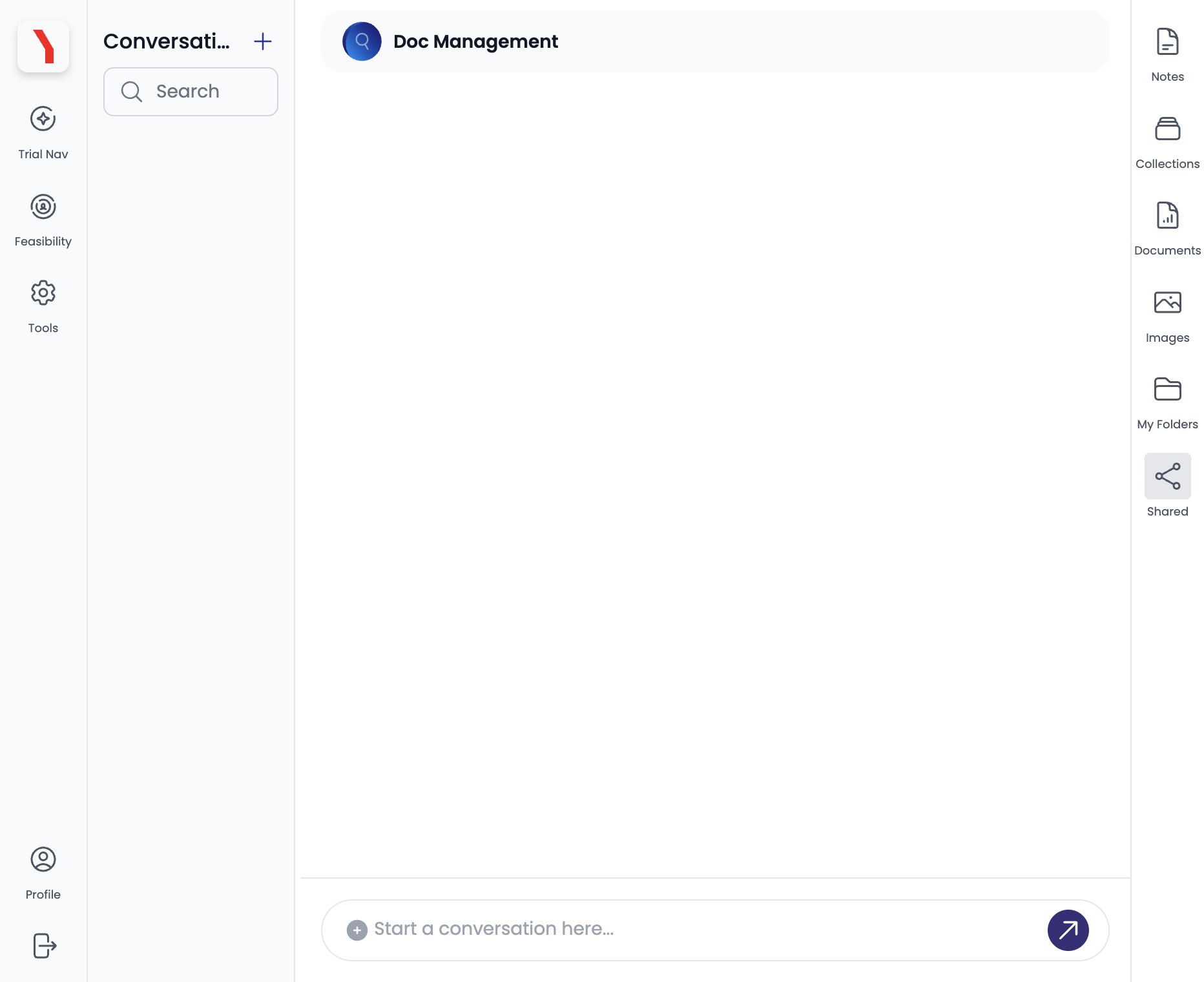Open the Shared panel
The height and width of the screenshot is (982, 1204).
click(x=1168, y=486)
